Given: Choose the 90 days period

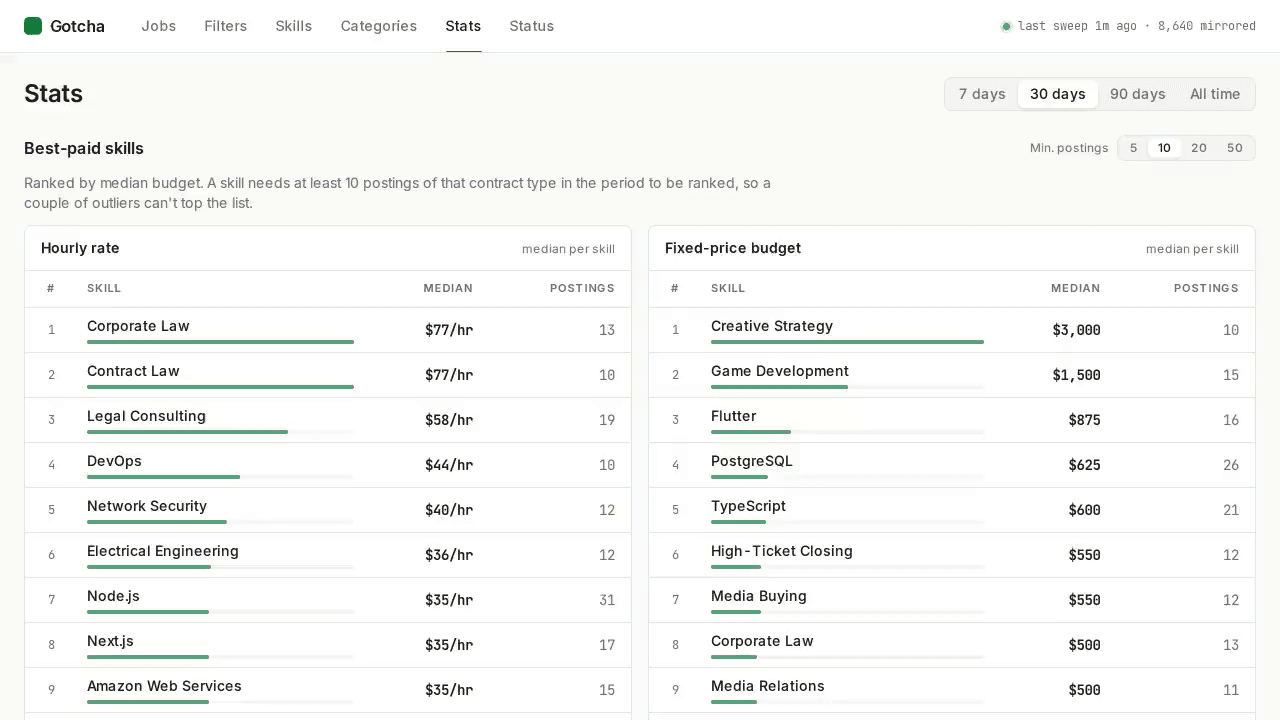Looking at the screenshot, I should tap(1138, 94).
